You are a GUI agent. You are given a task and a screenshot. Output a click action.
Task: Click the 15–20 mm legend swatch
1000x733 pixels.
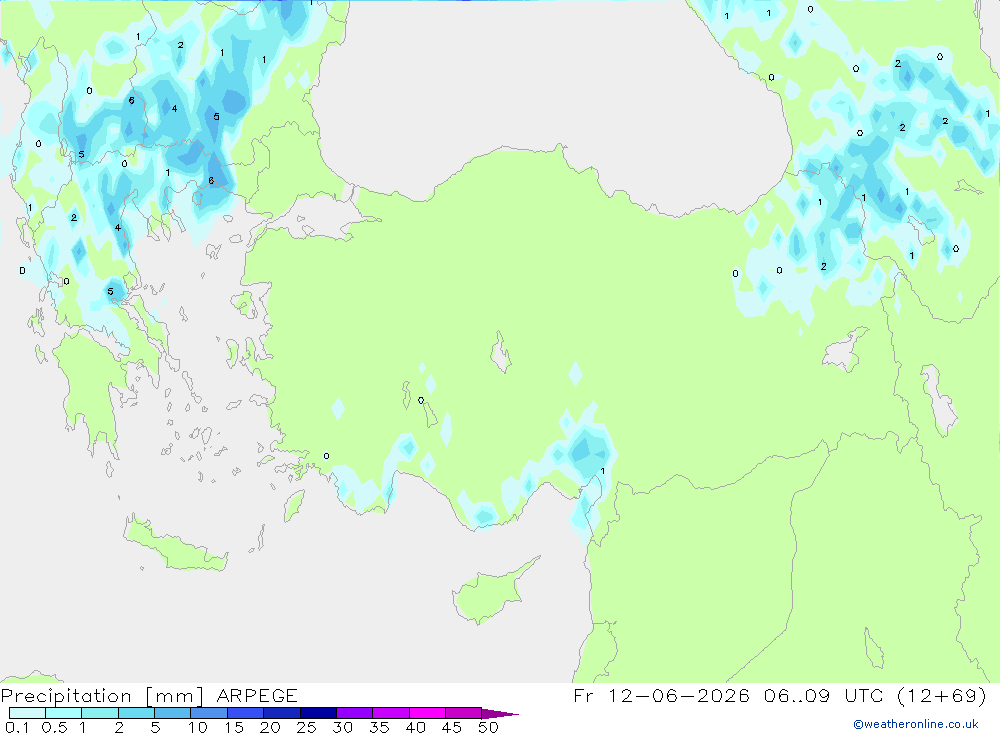[x=246, y=713]
